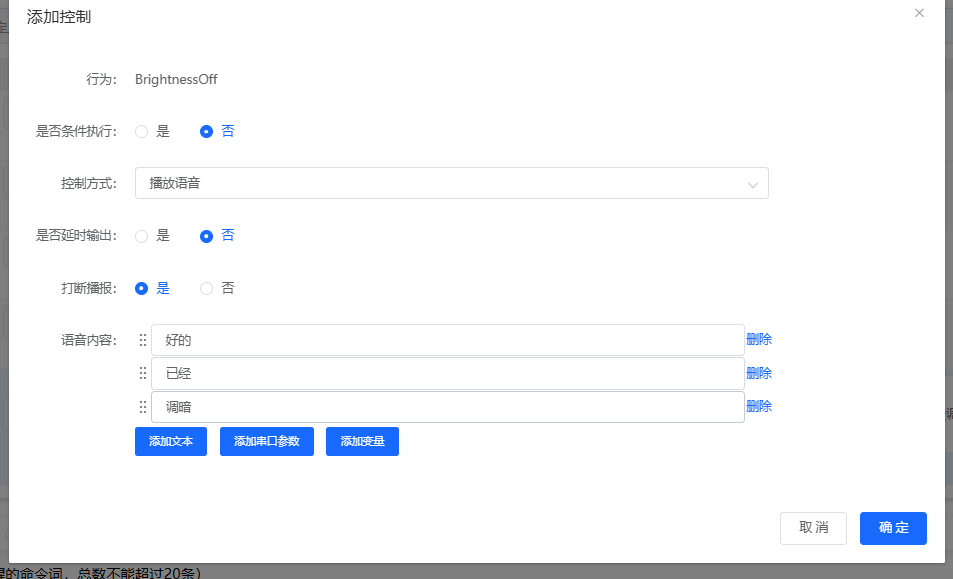Select 否 for 是否条件执行

tap(207, 131)
